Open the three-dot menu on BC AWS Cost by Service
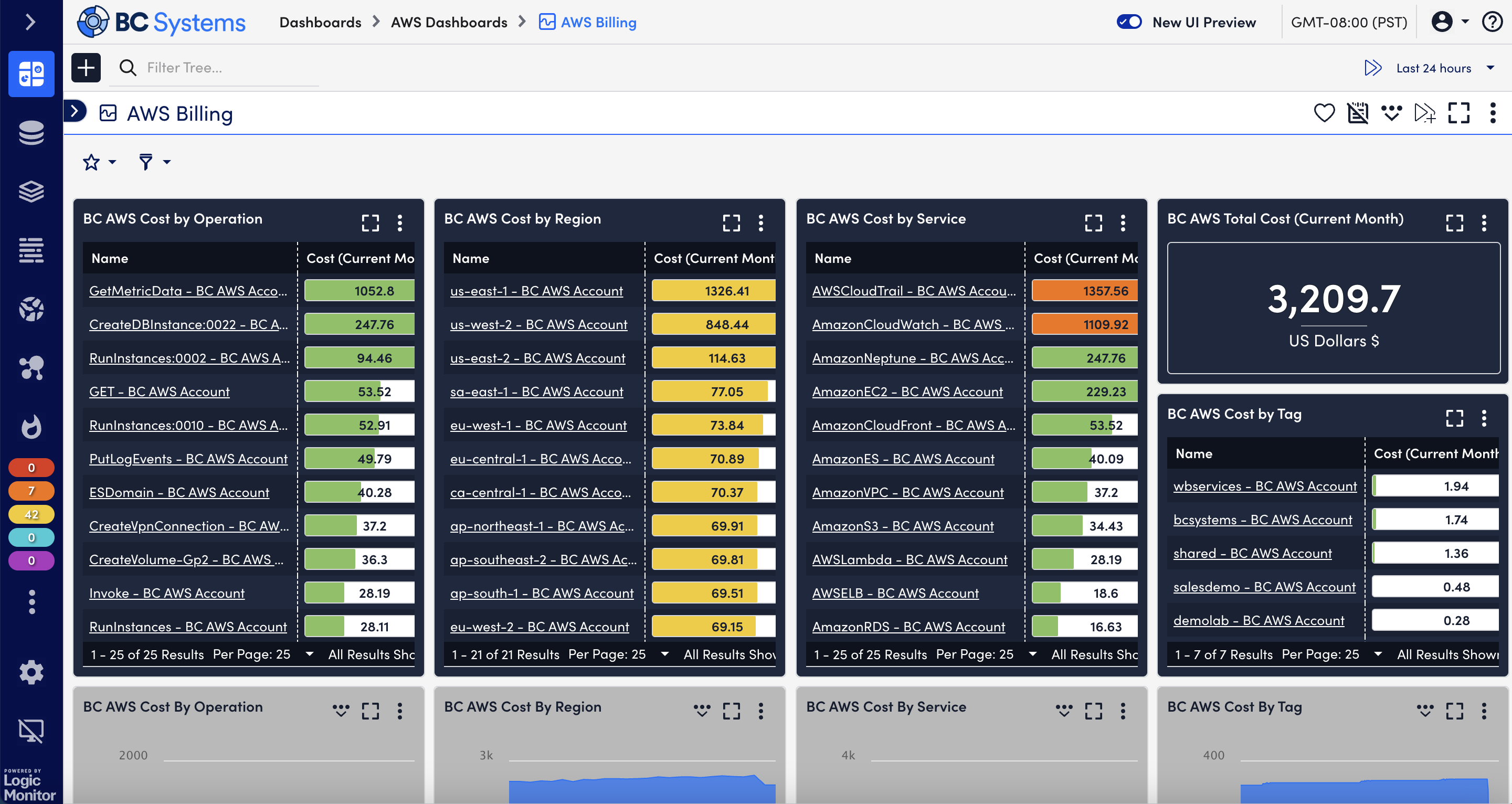 click(1123, 223)
